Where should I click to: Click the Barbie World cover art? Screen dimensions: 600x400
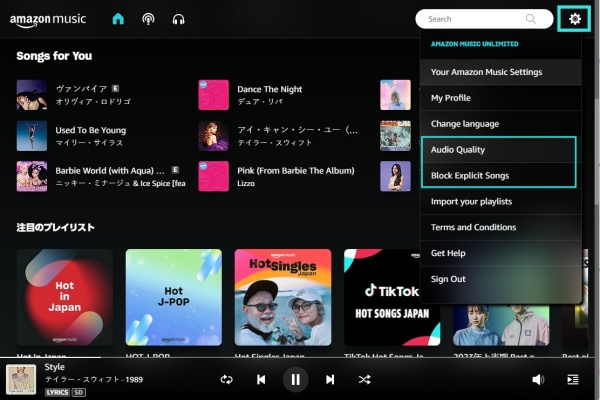pyautogui.click(x=32, y=176)
